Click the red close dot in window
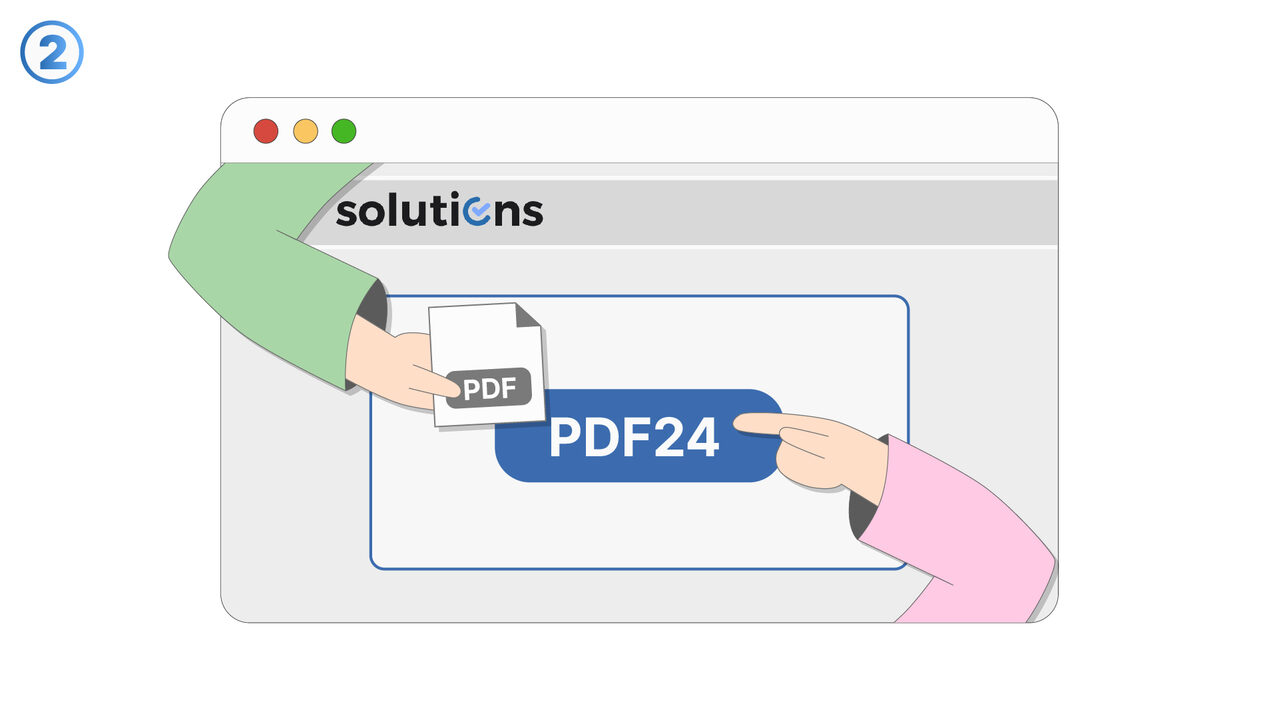The height and width of the screenshot is (720, 1279). coord(265,131)
